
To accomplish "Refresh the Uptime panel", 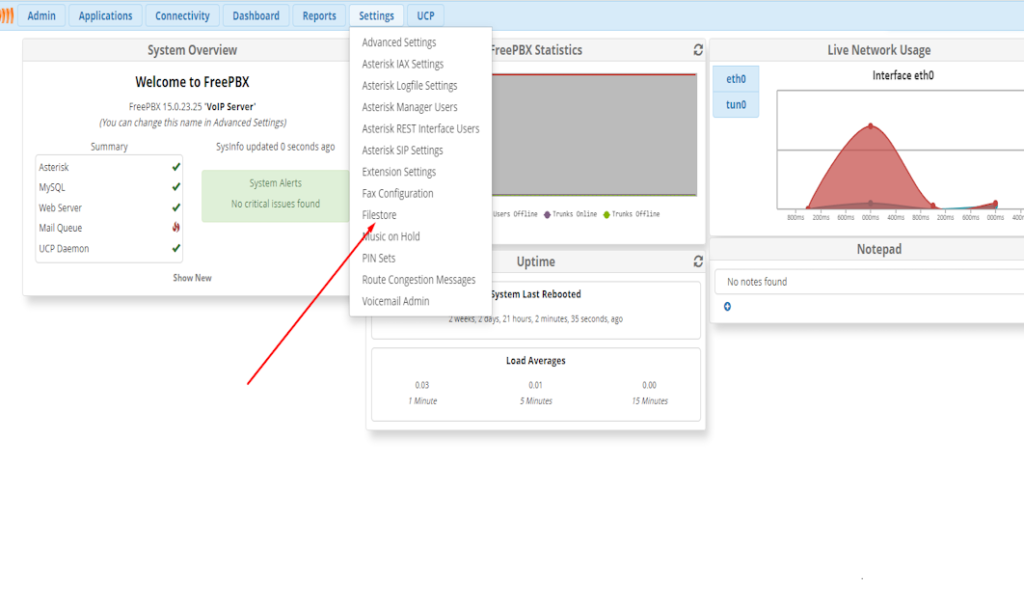I will 697,261.
